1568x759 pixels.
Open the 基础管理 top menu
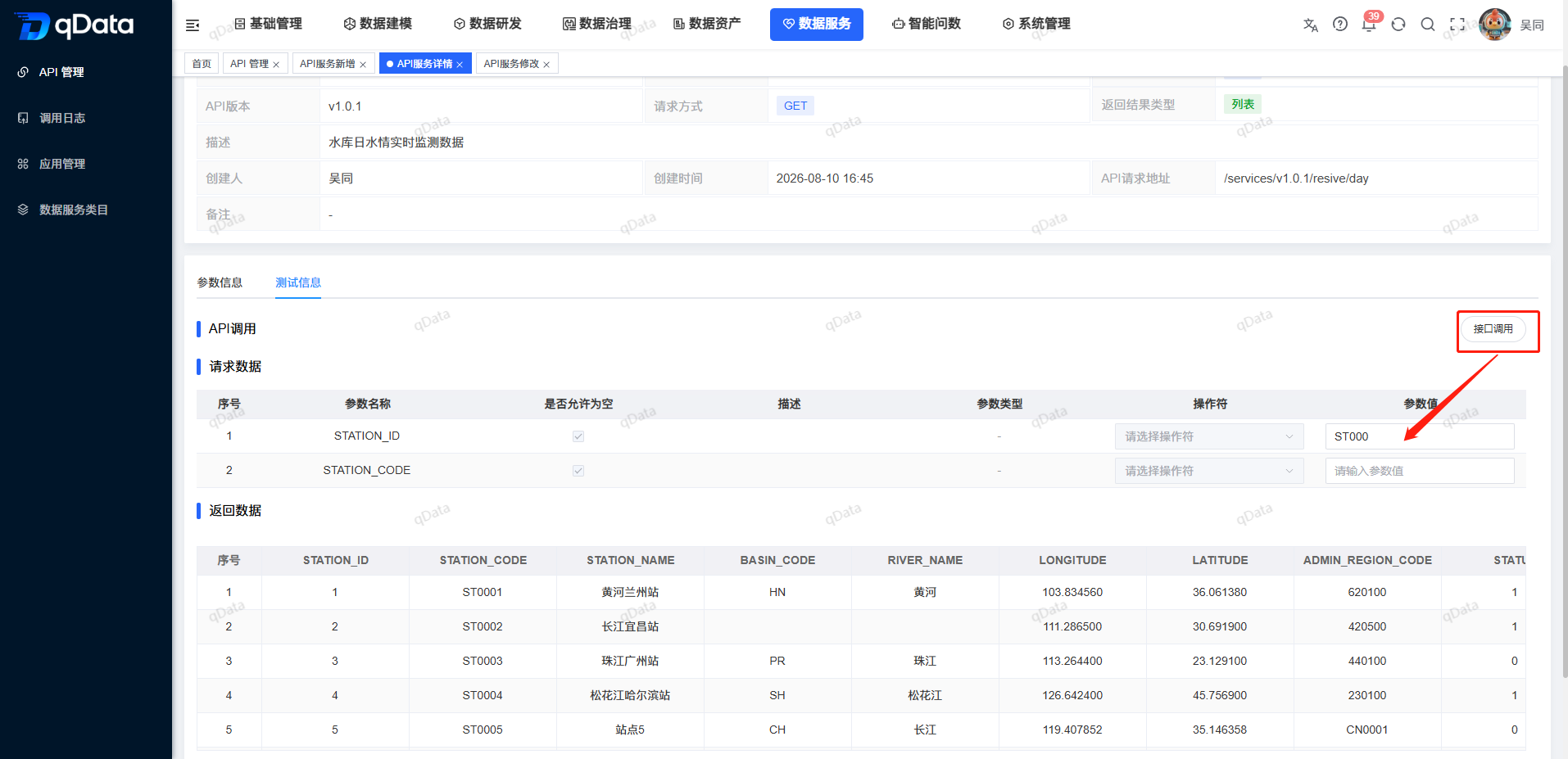268,24
